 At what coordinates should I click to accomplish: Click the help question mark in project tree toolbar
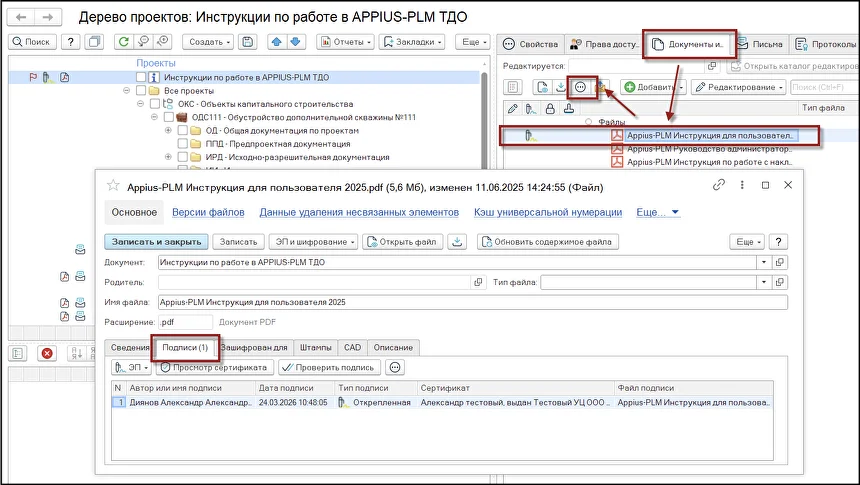[70, 42]
